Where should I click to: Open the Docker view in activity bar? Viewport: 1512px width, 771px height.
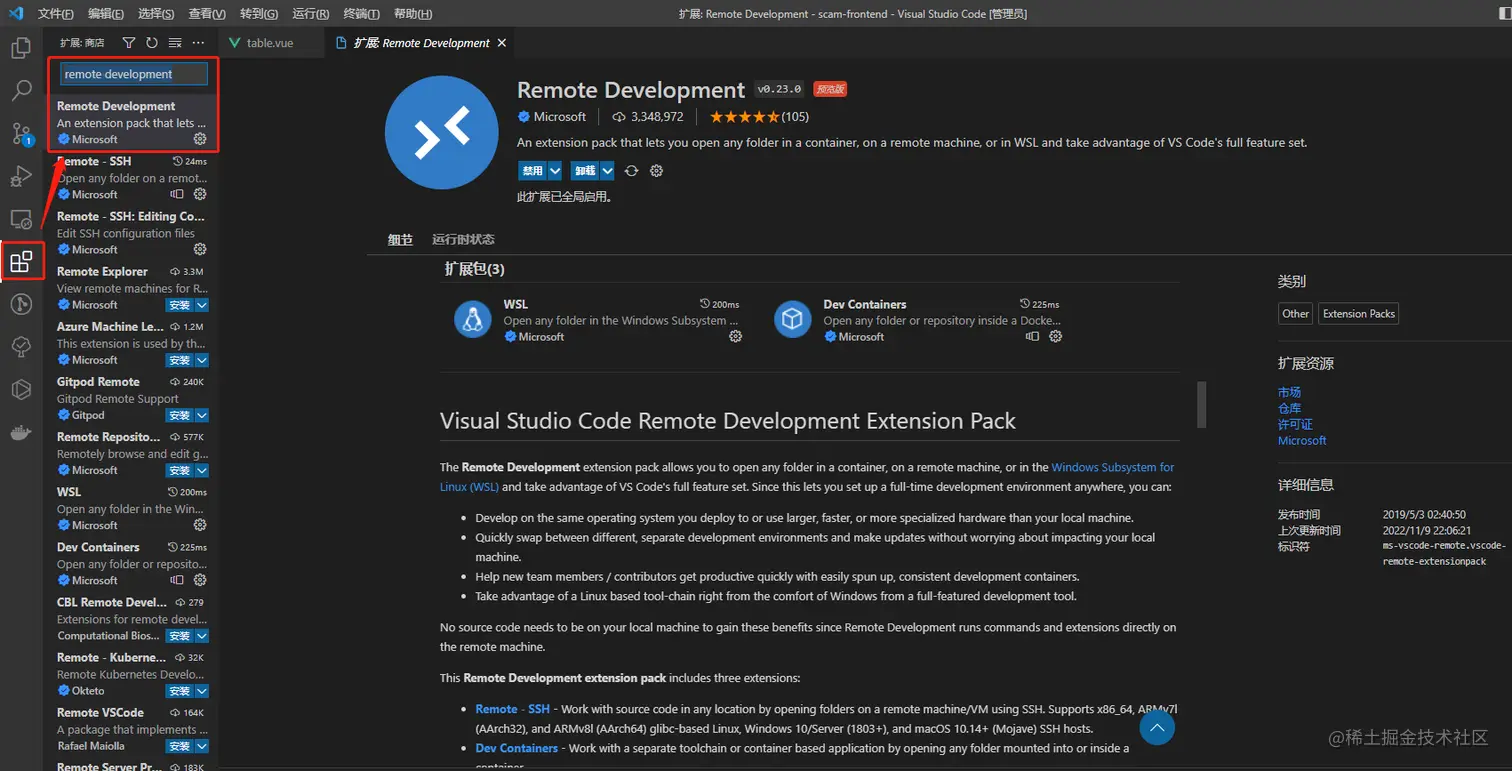point(21,433)
